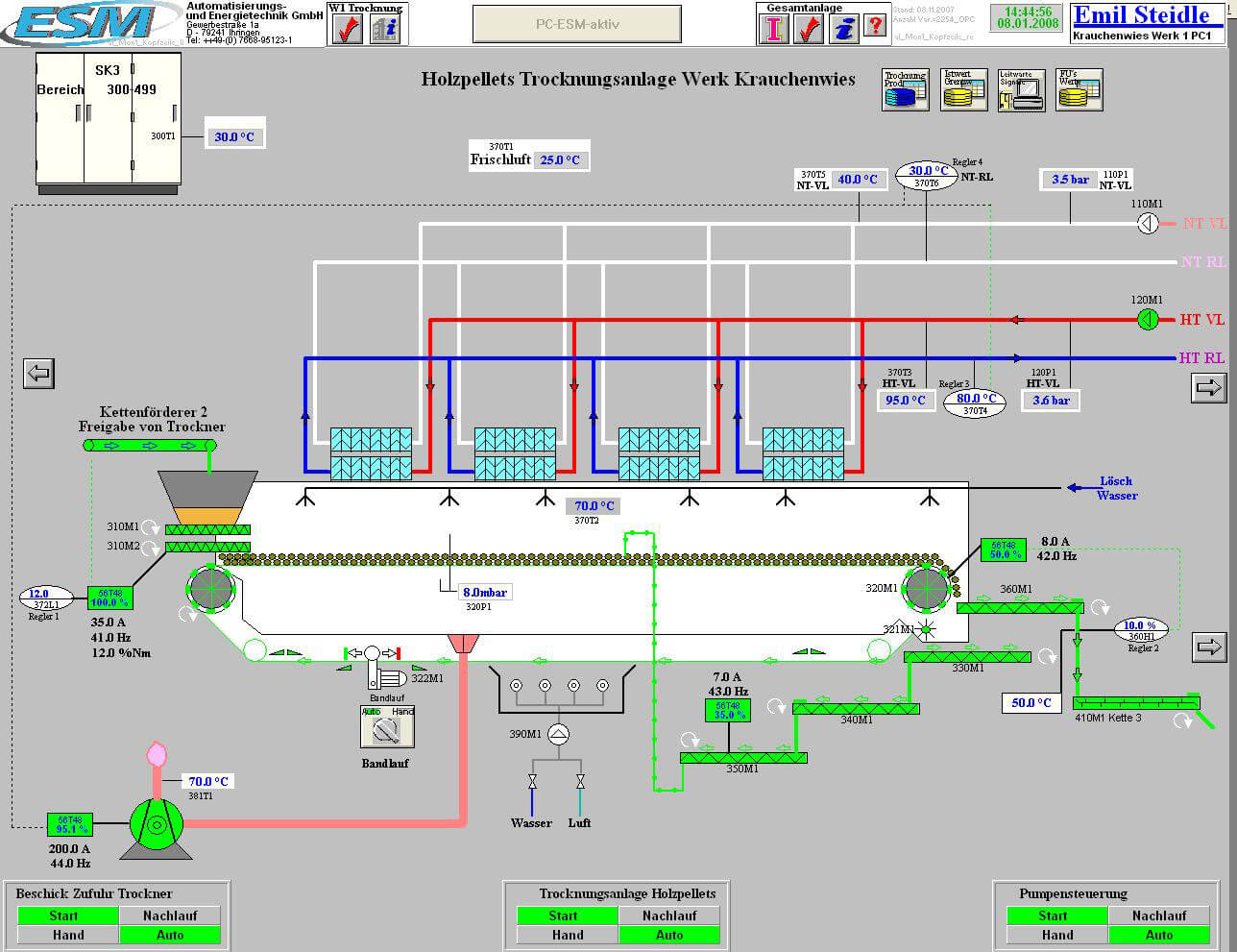Image resolution: width=1237 pixels, height=952 pixels.
Task: Click the green 100.0 % drive box
Action: click(x=110, y=598)
